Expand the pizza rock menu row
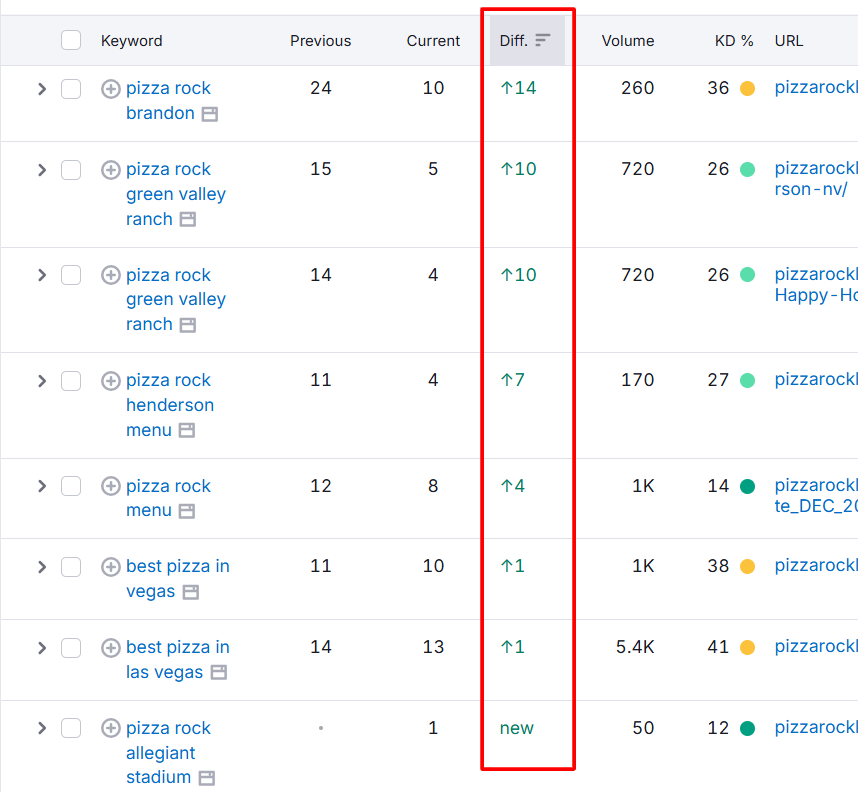 tap(42, 486)
